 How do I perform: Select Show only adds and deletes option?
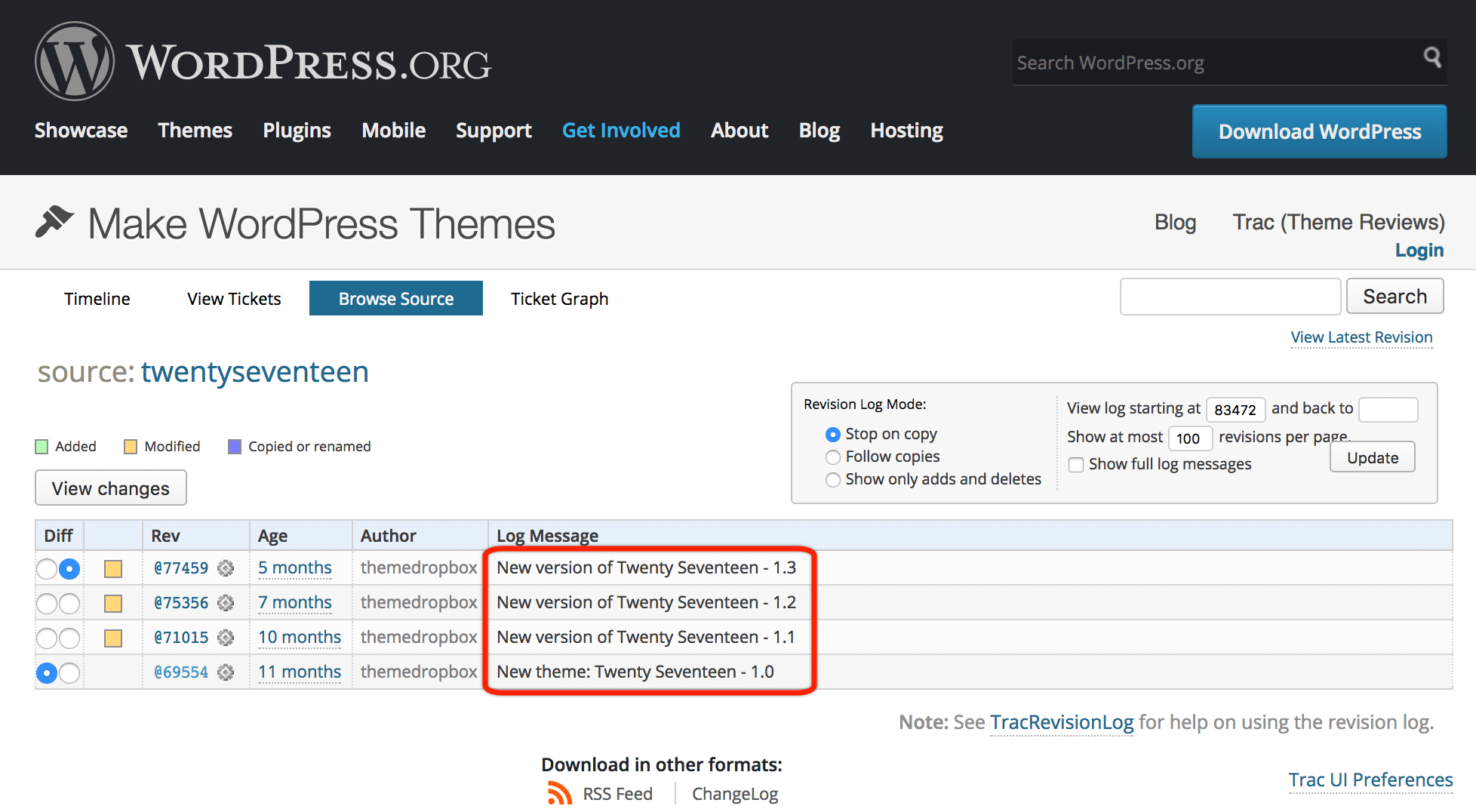833,480
